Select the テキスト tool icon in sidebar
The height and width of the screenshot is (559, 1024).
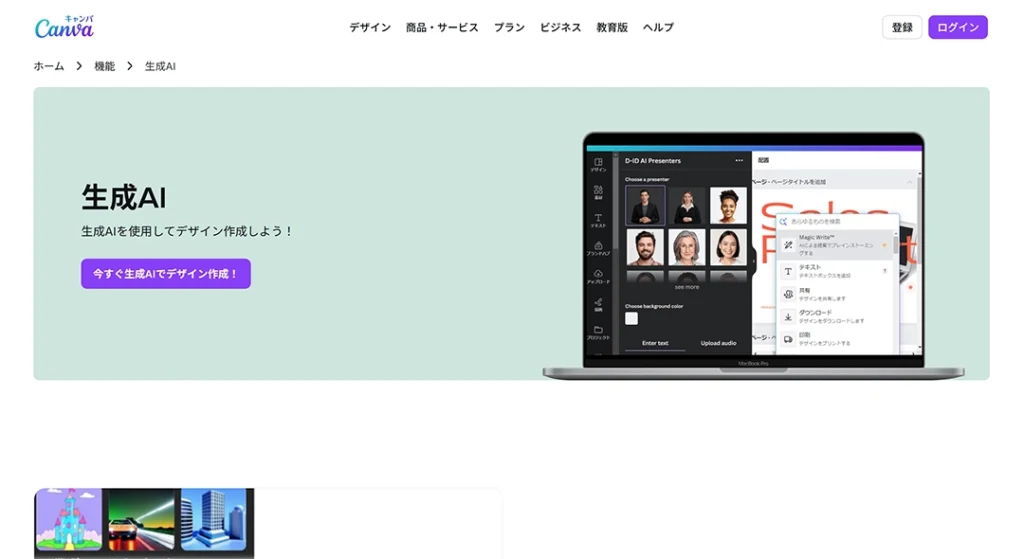pos(598,218)
